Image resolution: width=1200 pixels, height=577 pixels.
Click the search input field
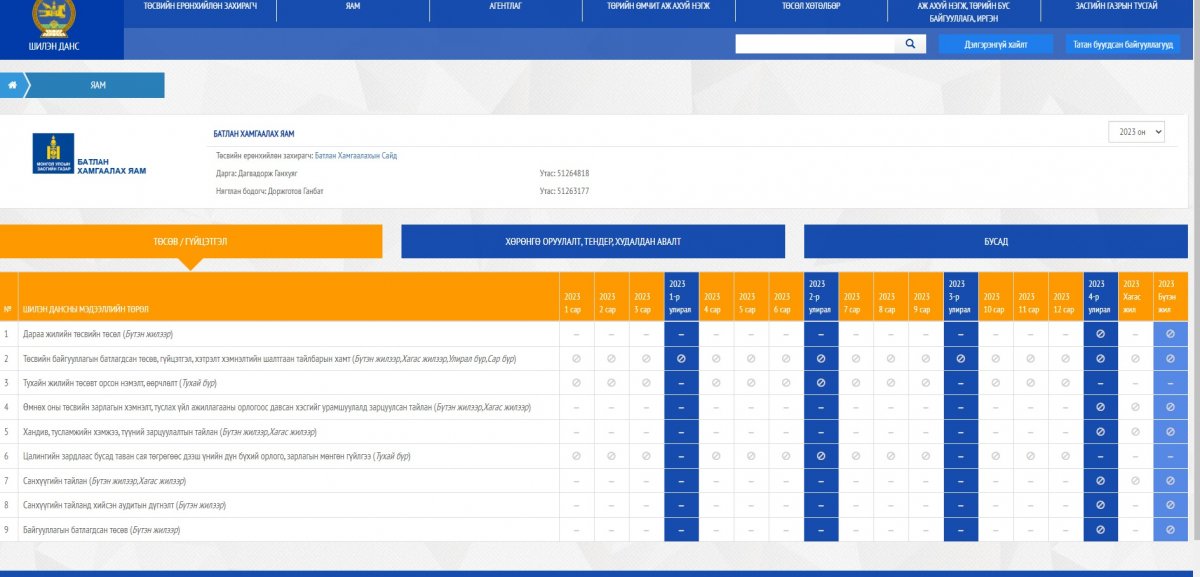(815, 44)
